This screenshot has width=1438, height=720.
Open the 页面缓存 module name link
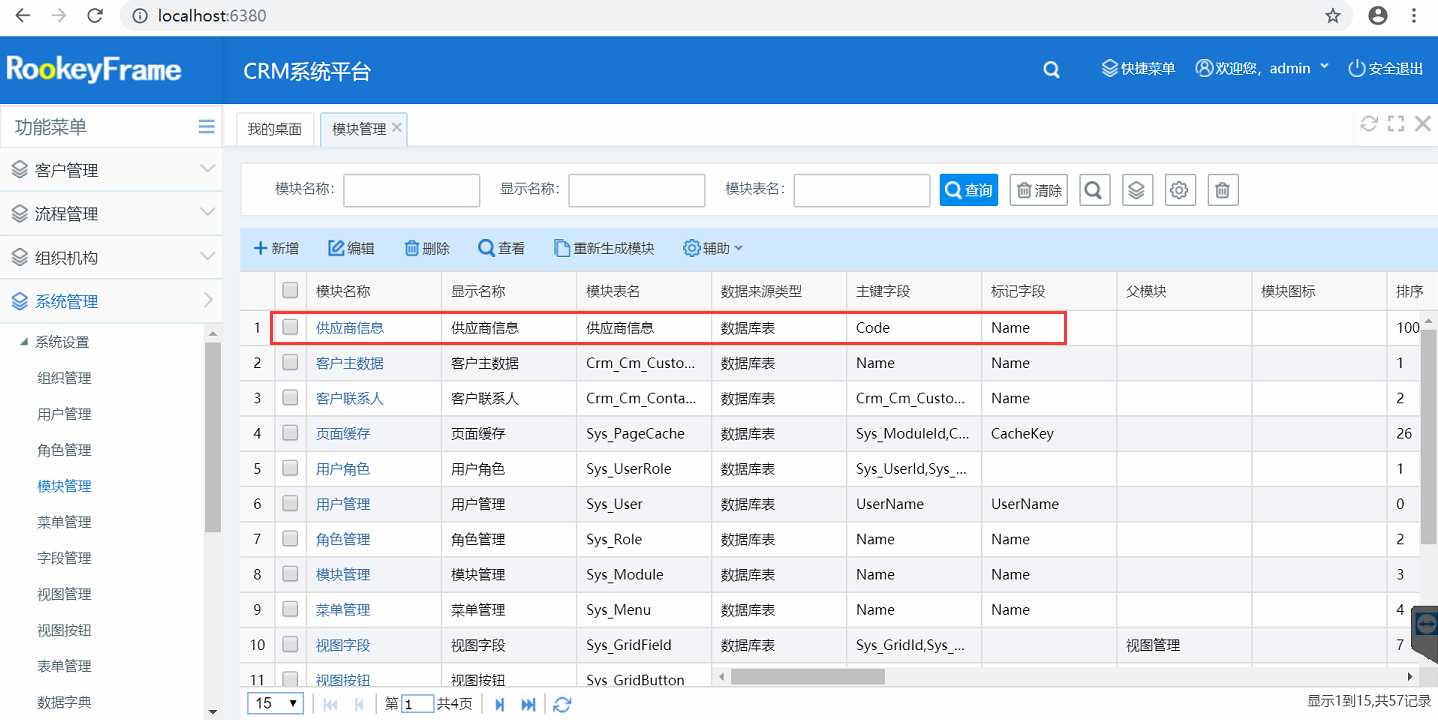pyautogui.click(x=343, y=433)
